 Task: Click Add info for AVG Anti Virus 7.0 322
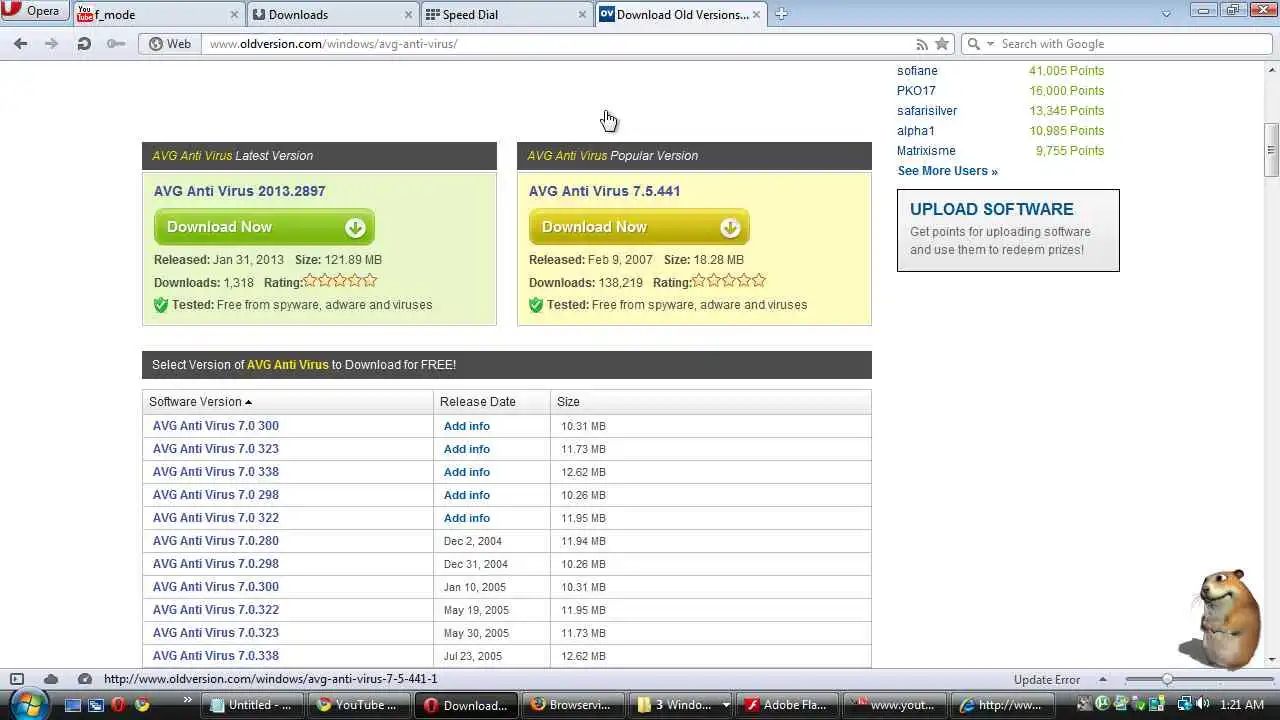pos(467,518)
